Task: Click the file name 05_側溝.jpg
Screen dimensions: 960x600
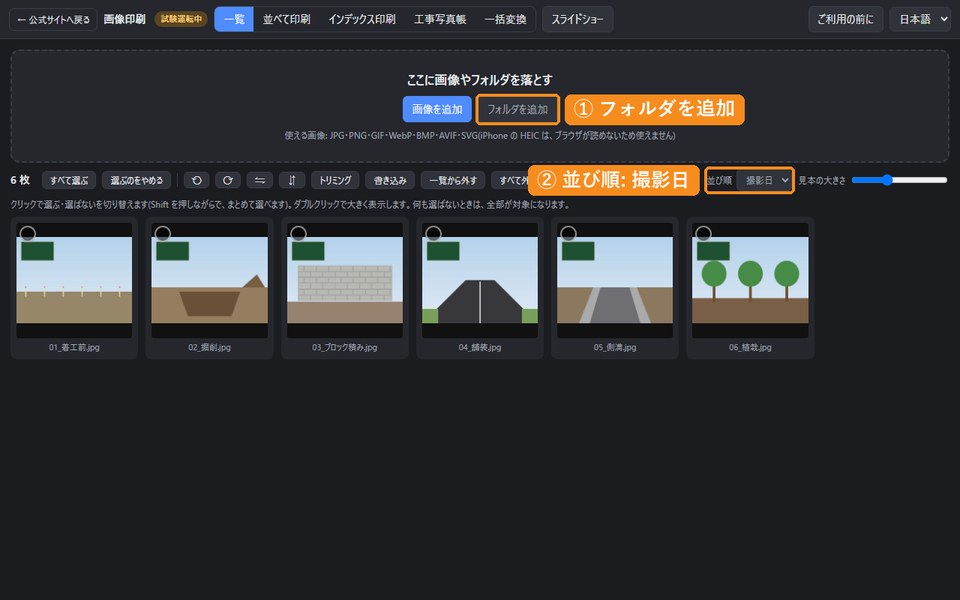Action: (615, 347)
